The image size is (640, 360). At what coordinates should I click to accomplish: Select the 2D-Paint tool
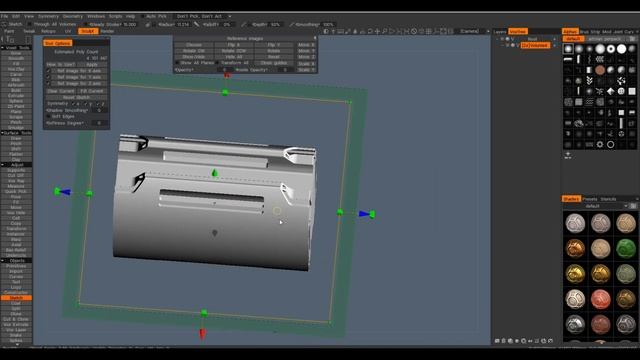pos(16,106)
